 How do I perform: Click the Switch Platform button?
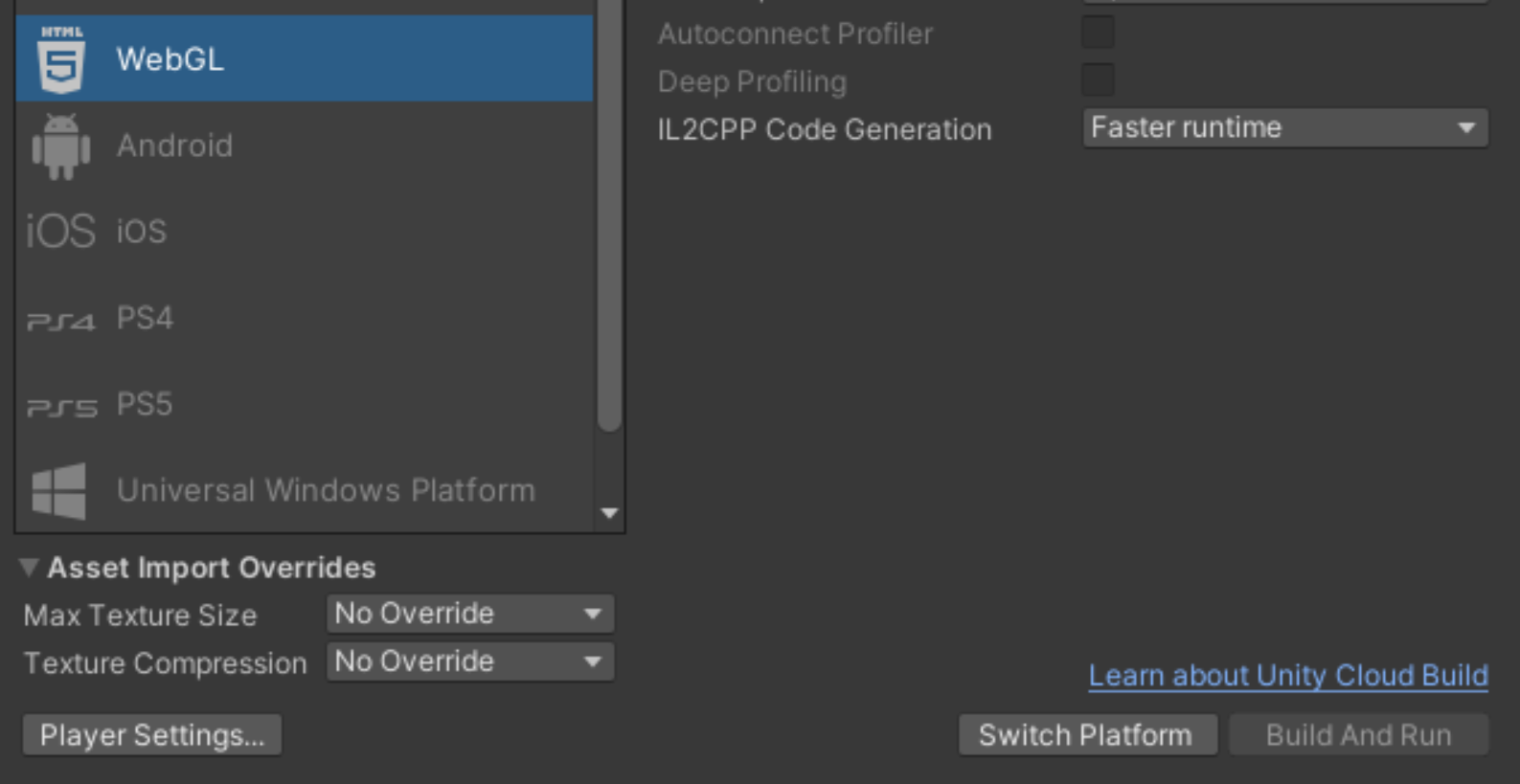coord(1088,735)
